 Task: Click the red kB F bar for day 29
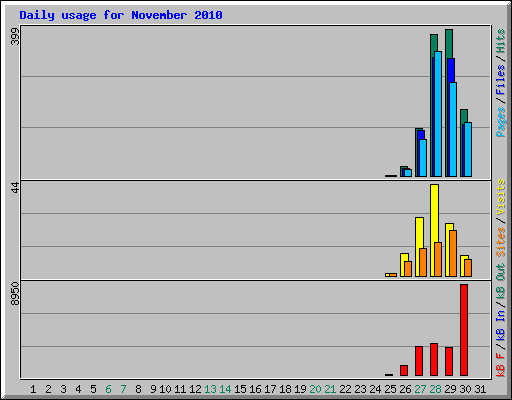449,361
